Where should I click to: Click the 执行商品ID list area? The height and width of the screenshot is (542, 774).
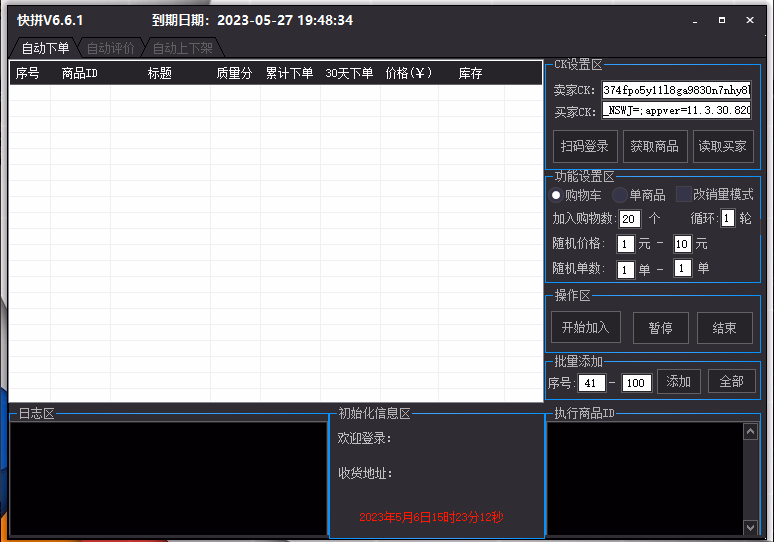[x=645, y=478]
